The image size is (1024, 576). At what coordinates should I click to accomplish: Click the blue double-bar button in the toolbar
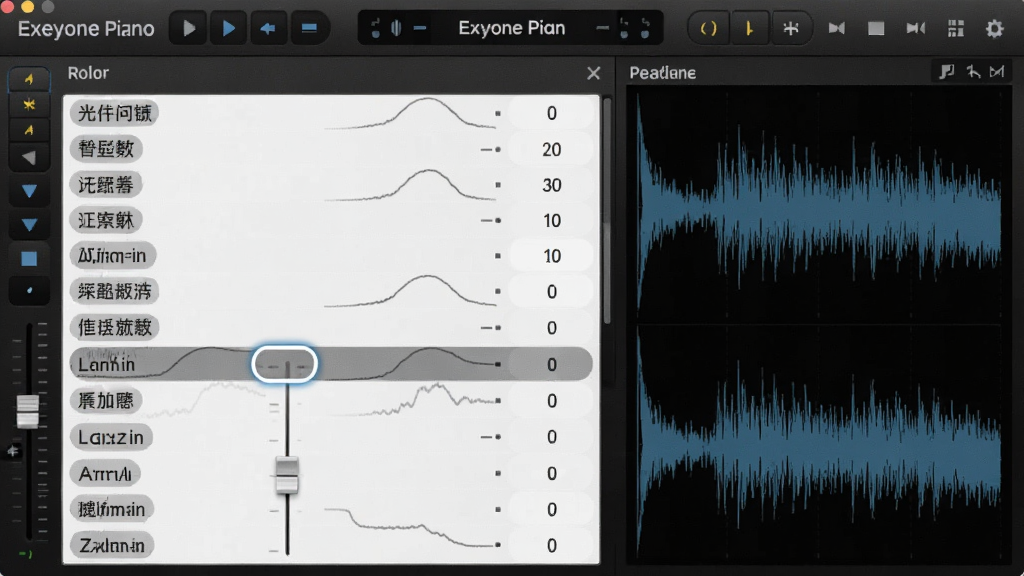coord(309,28)
